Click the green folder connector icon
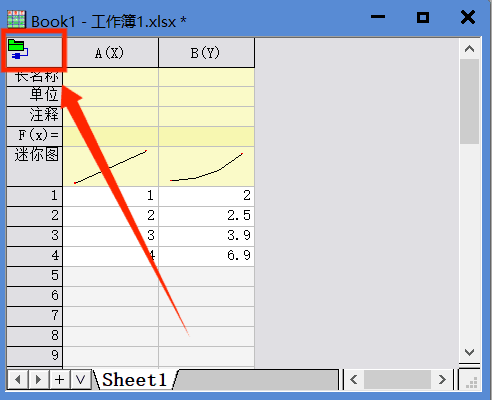 pyautogui.click(x=18, y=49)
